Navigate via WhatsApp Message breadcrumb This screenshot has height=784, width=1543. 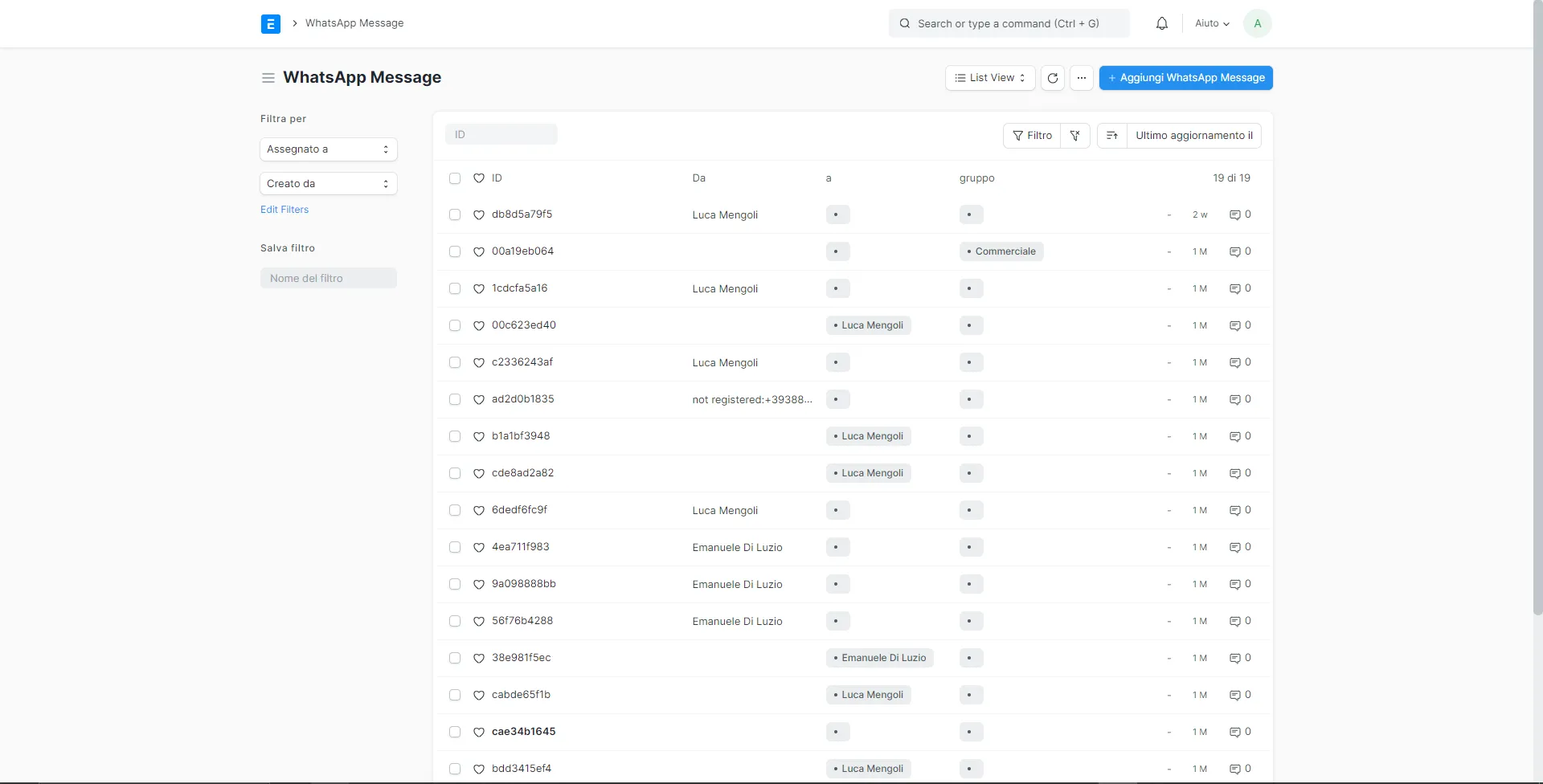(354, 23)
